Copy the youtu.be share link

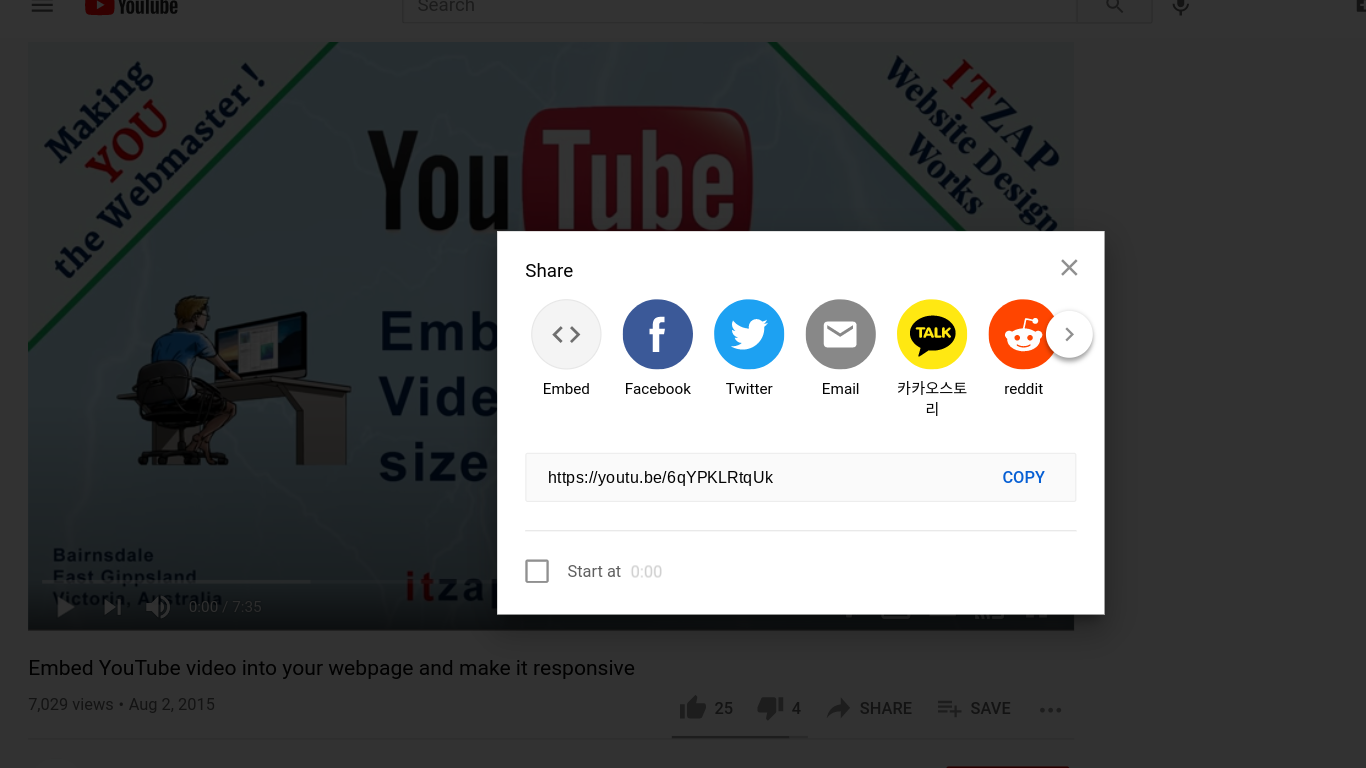[x=1023, y=477]
